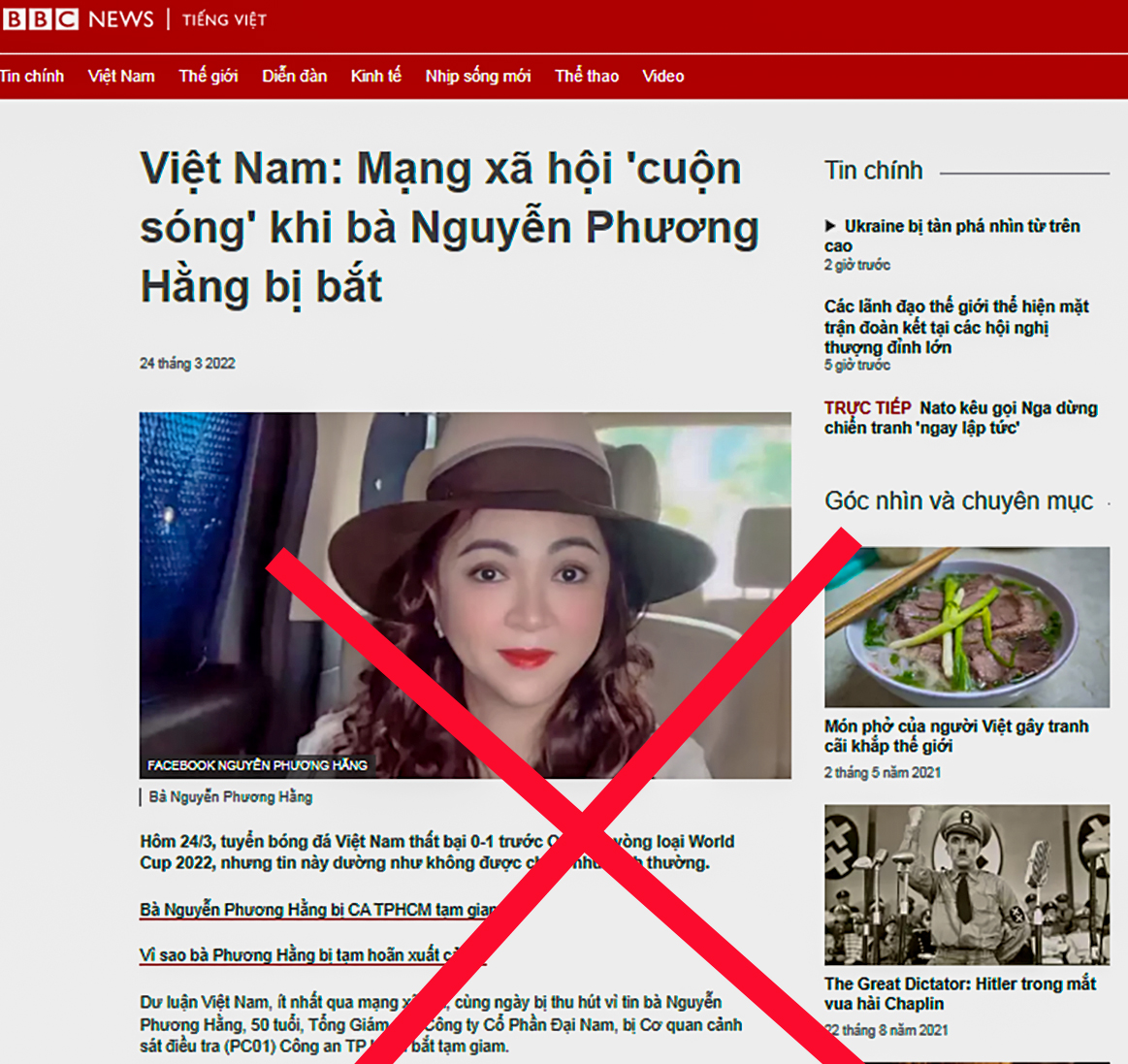Navigate to the Kinh tế section
The image size is (1128, 1064).
[375, 77]
